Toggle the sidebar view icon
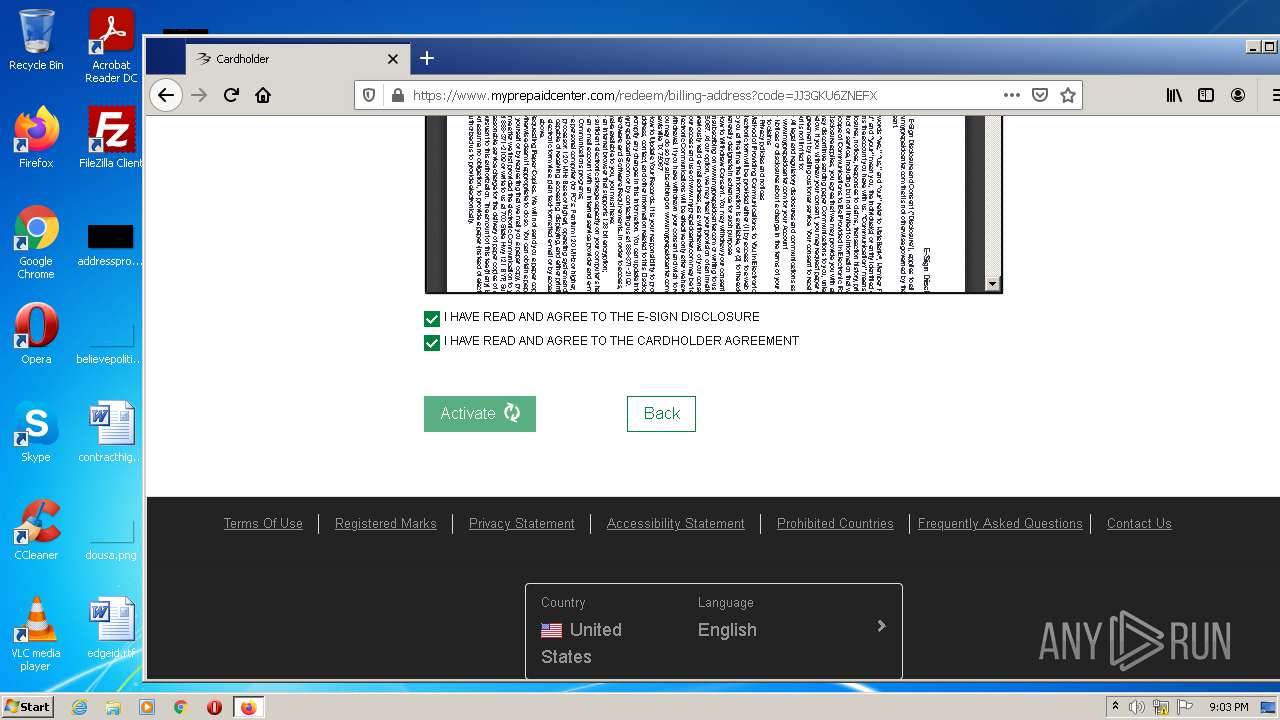Screen dimensions: 1280x720 (x=1206, y=95)
